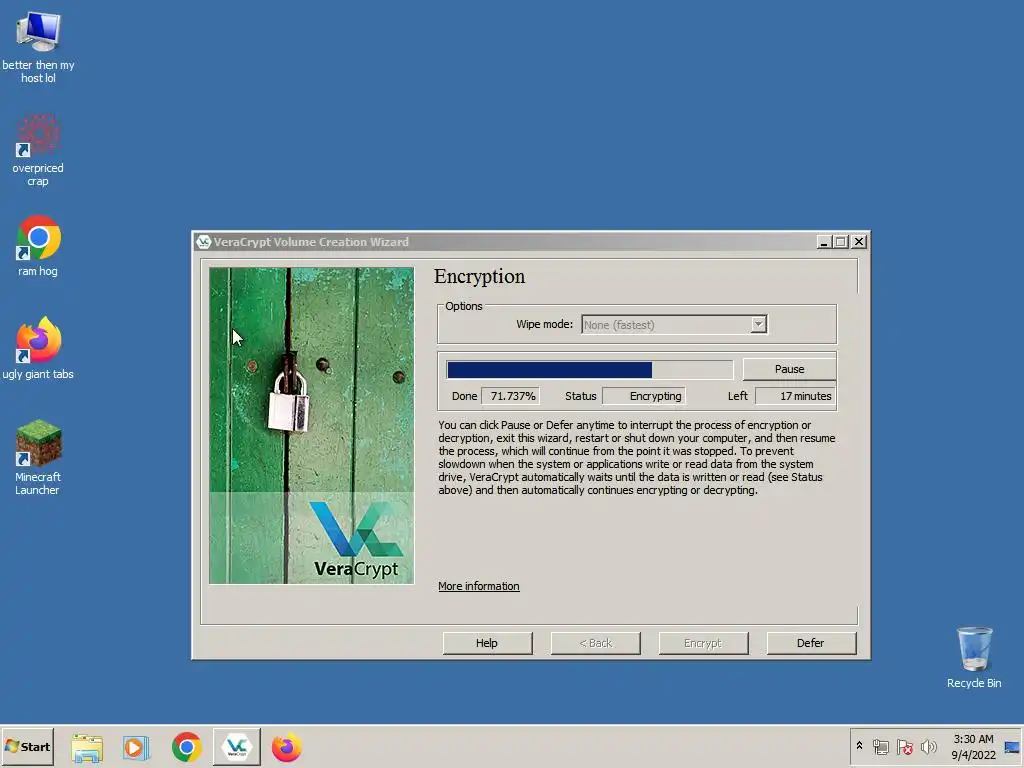The height and width of the screenshot is (768, 1024).
Task: Select the VeraCrypt taskbar button
Action: point(236,747)
